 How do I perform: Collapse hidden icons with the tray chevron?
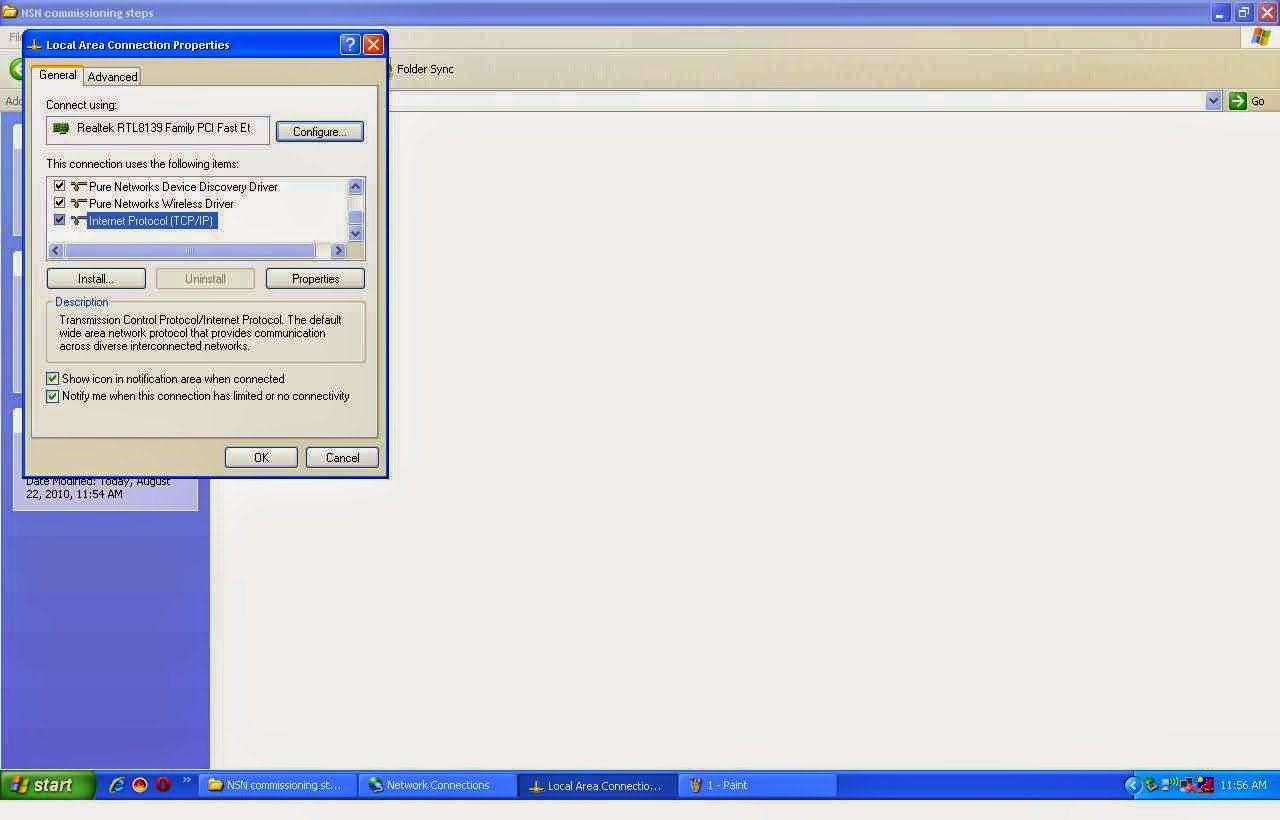pyautogui.click(x=1133, y=785)
